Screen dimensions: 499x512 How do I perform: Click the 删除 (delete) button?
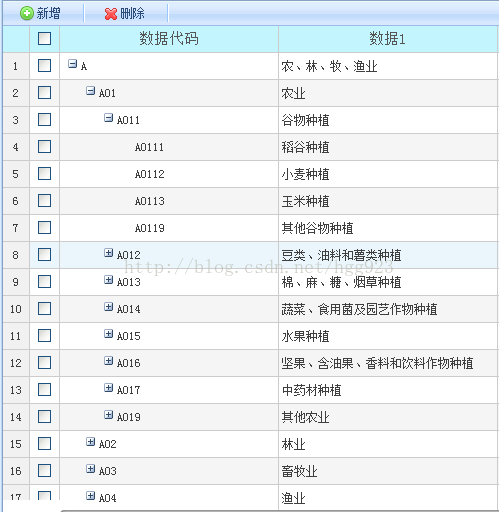click(125, 13)
